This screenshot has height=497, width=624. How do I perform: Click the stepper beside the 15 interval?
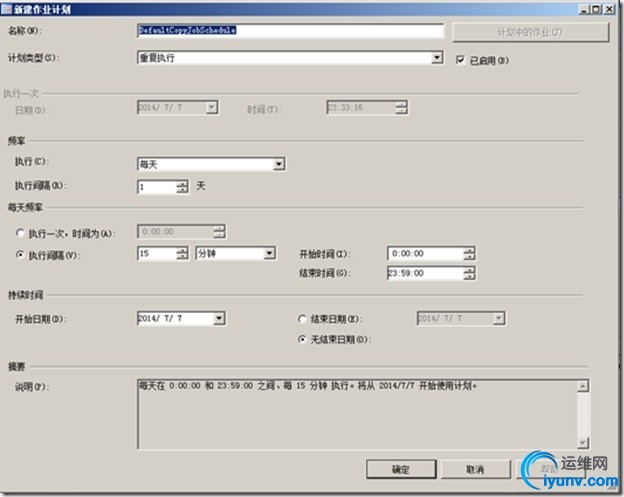pyautogui.click(x=182, y=253)
